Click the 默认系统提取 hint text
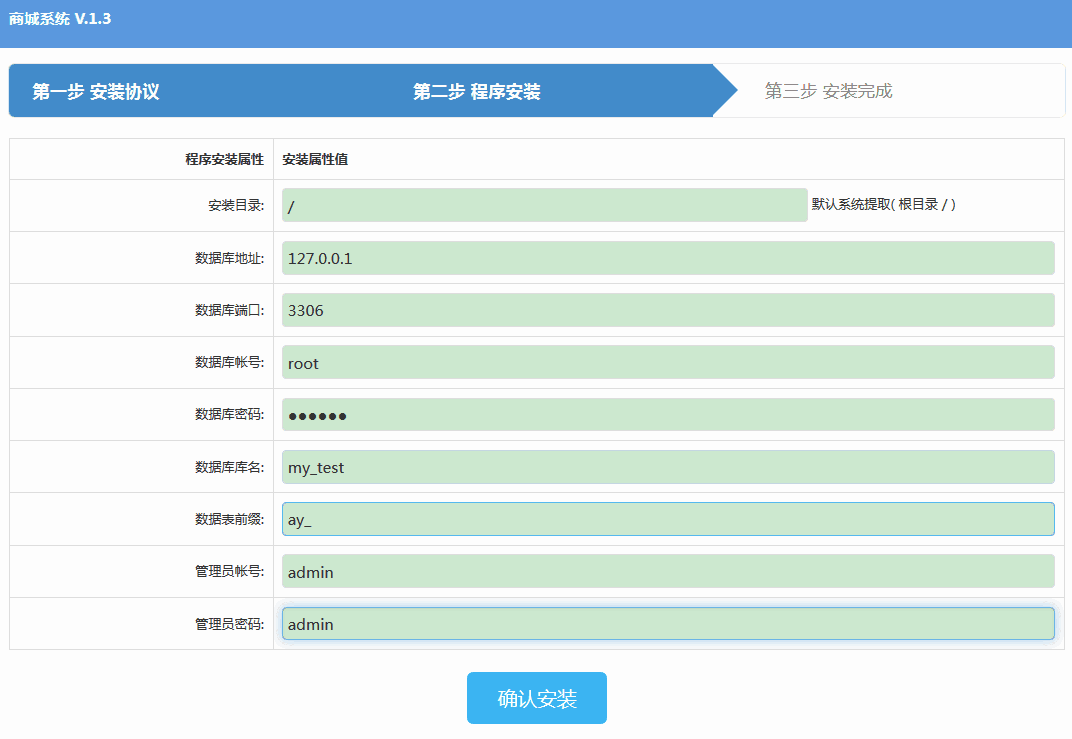Image resolution: width=1072 pixels, height=739 pixels. pos(883,204)
